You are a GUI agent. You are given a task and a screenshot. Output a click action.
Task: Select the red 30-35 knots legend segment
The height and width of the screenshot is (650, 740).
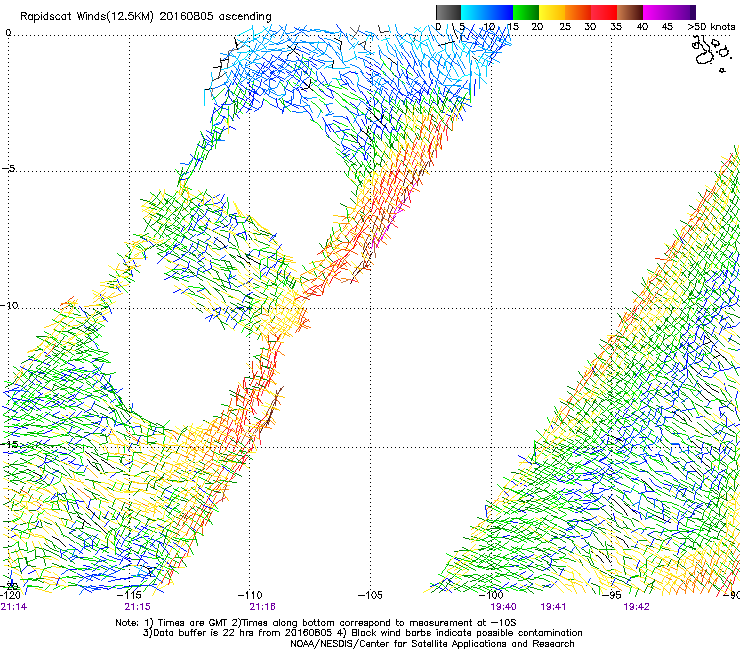604,12
